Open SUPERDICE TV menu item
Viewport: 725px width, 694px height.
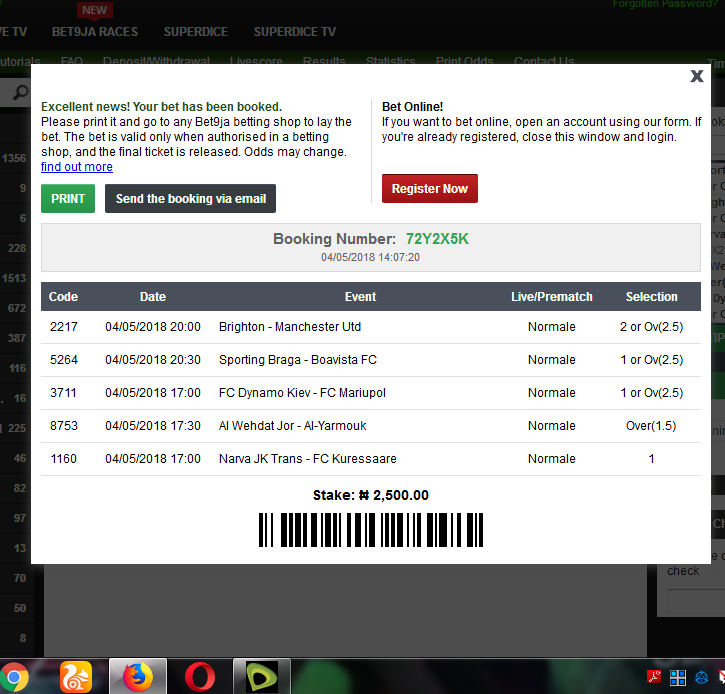pos(295,31)
